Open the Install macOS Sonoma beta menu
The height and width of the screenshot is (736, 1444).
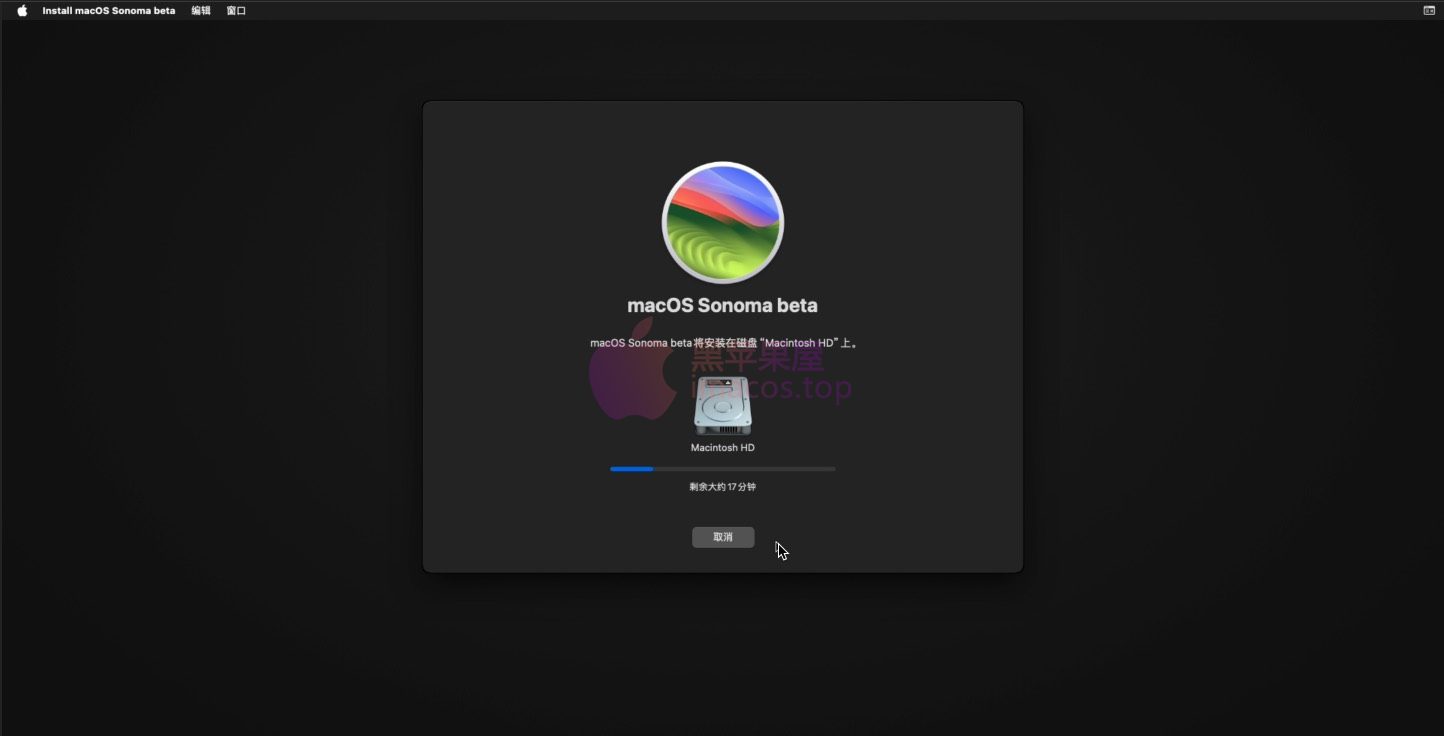pyautogui.click(x=108, y=10)
